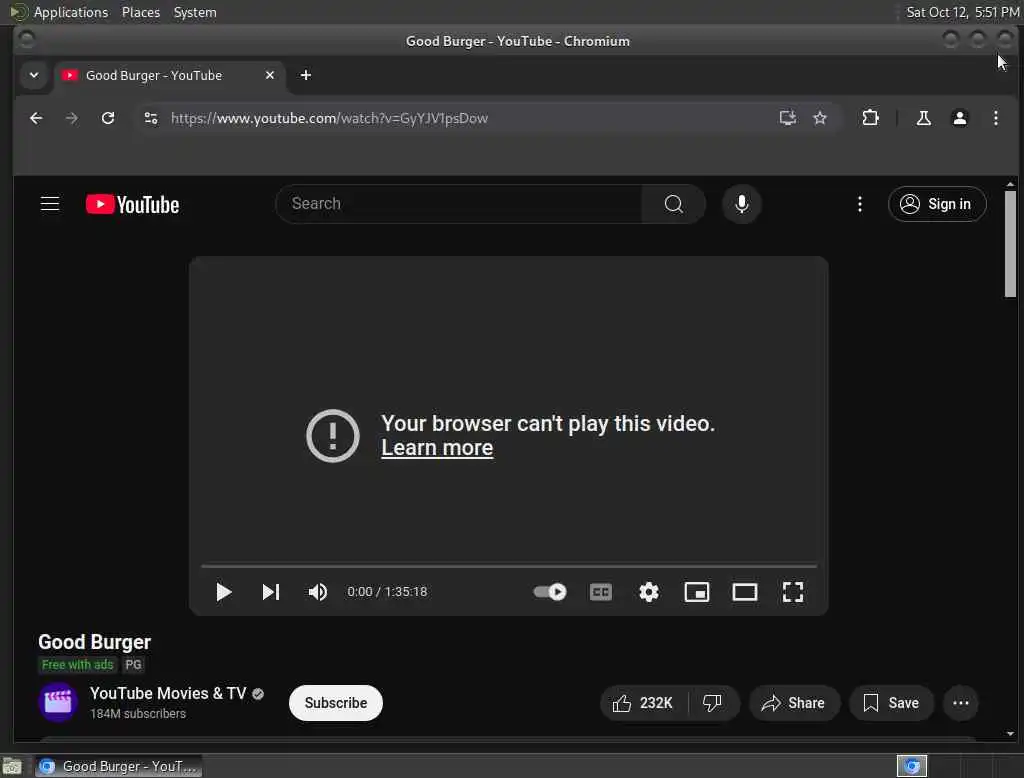This screenshot has width=1024, height=778.
Task: Expand the tab search dropdown
Action: click(34, 75)
